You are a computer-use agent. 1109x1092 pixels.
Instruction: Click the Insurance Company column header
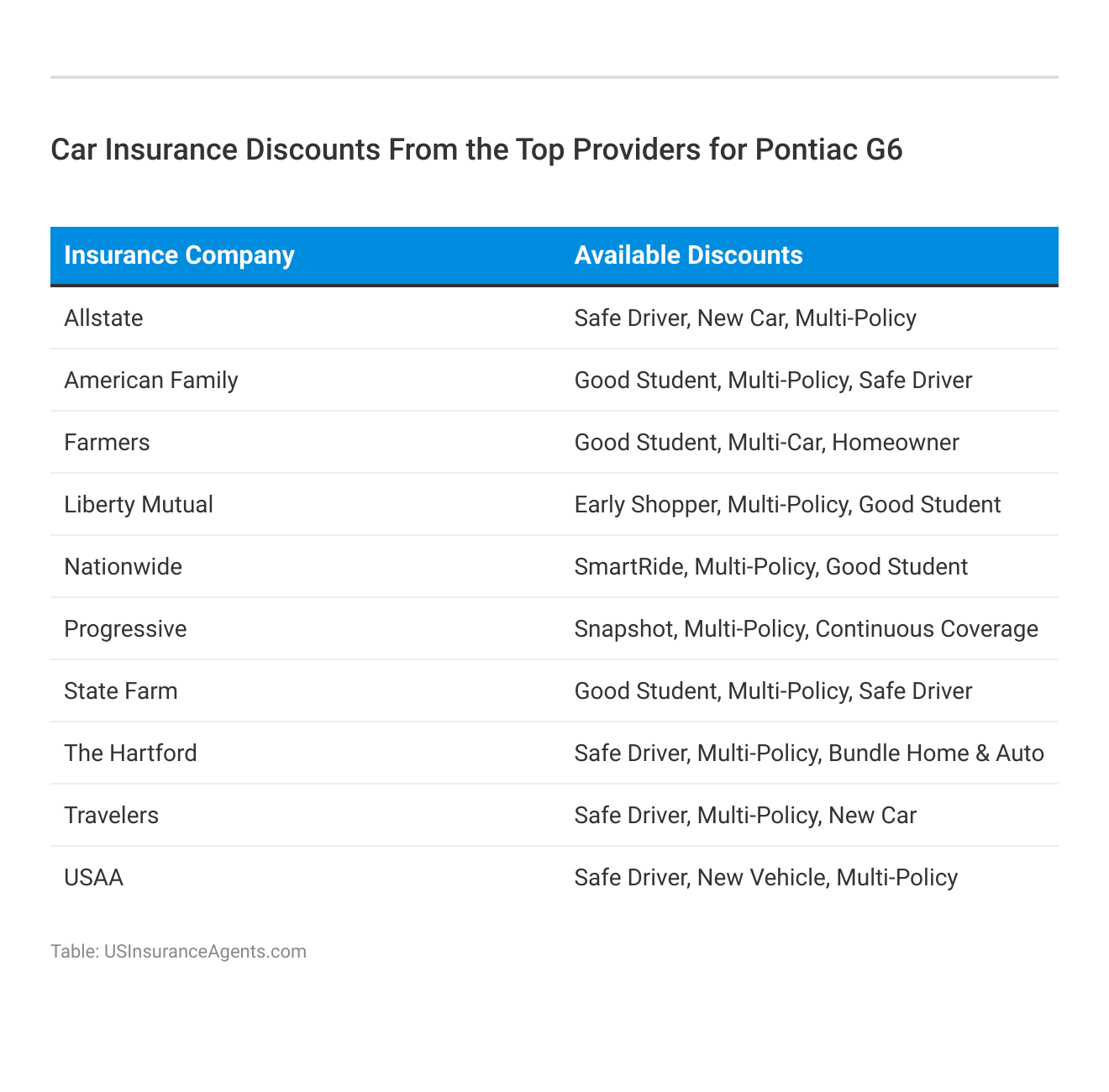pos(179,255)
